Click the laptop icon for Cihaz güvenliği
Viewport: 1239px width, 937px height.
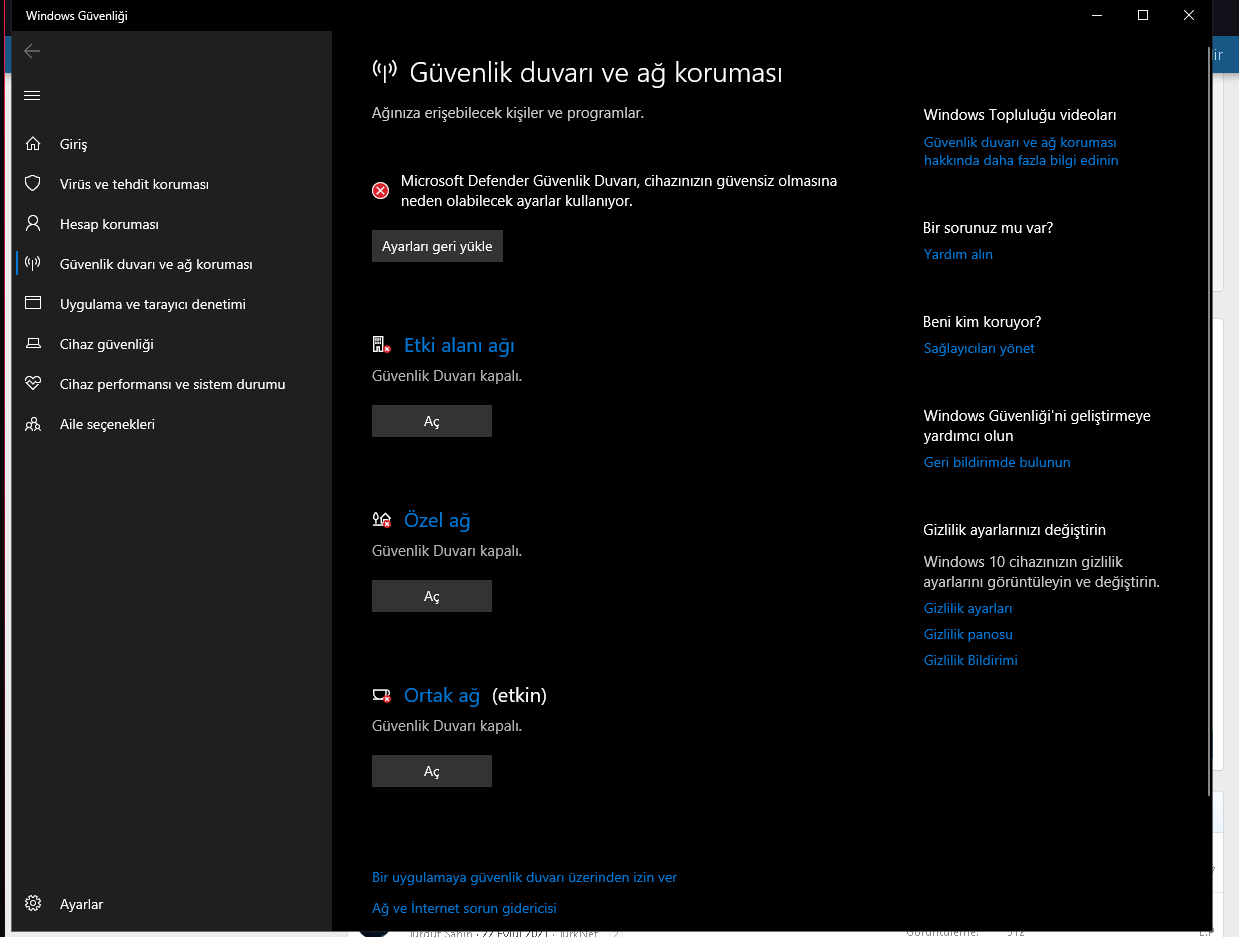point(33,344)
